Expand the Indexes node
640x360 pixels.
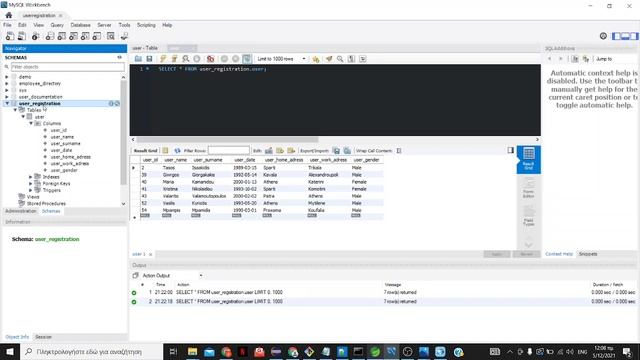click(31, 177)
